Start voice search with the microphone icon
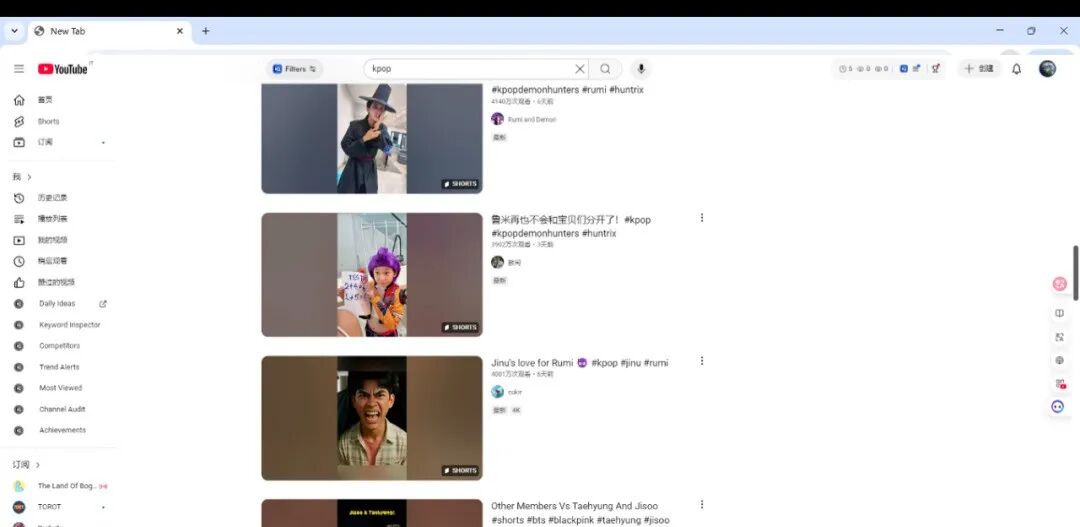The width and height of the screenshot is (1080, 527). point(641,69)
